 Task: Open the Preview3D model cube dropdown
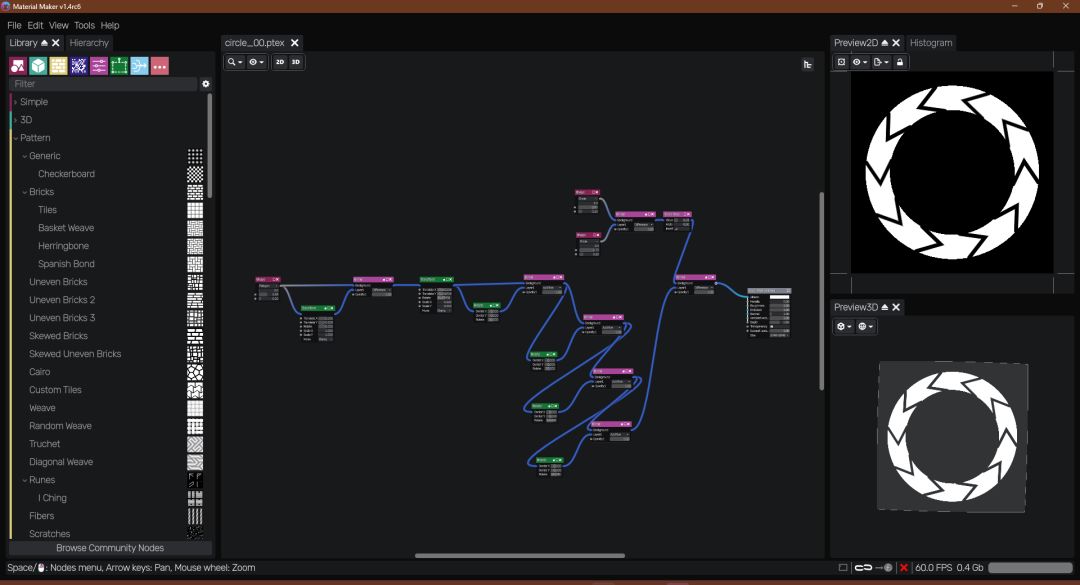coord(844,327)
